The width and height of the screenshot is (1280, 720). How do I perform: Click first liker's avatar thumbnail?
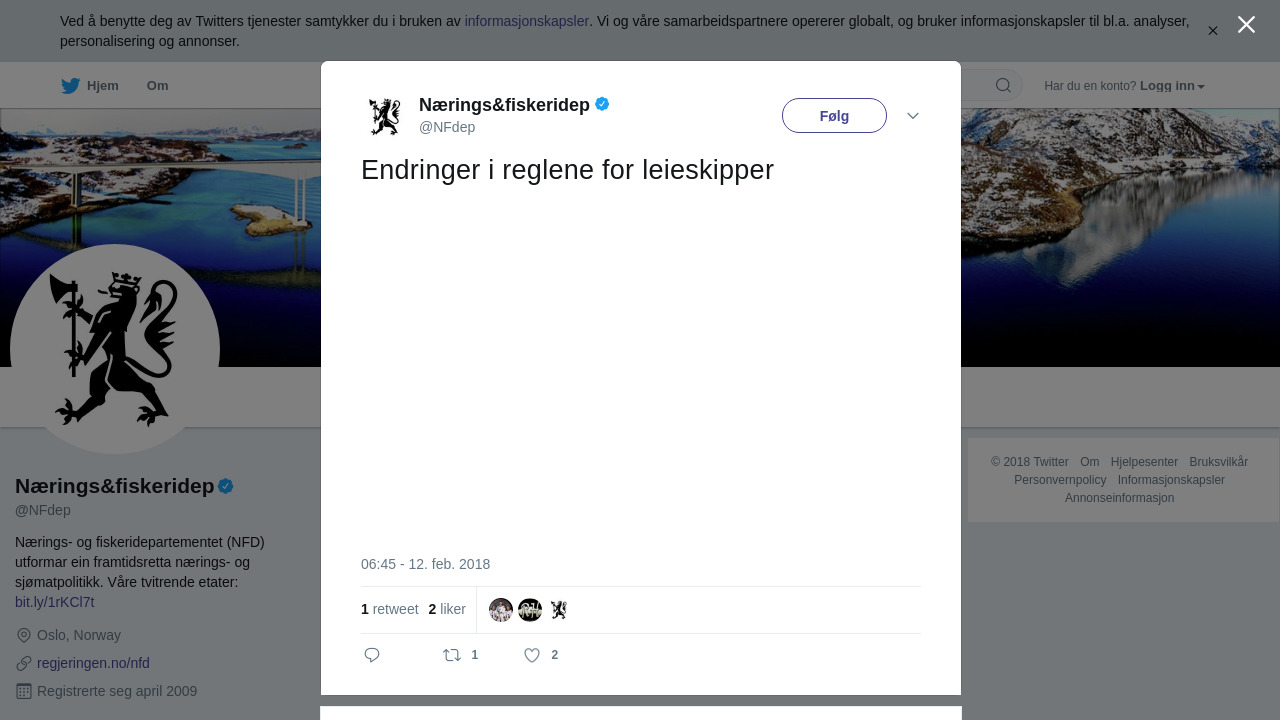501,610
